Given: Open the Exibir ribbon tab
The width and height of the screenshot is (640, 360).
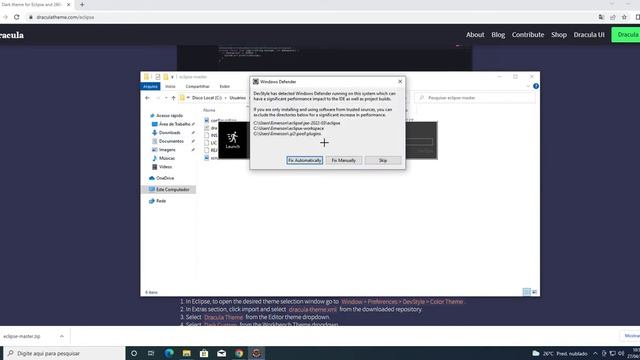Looking at the screenshot, I should click(224, 87).
